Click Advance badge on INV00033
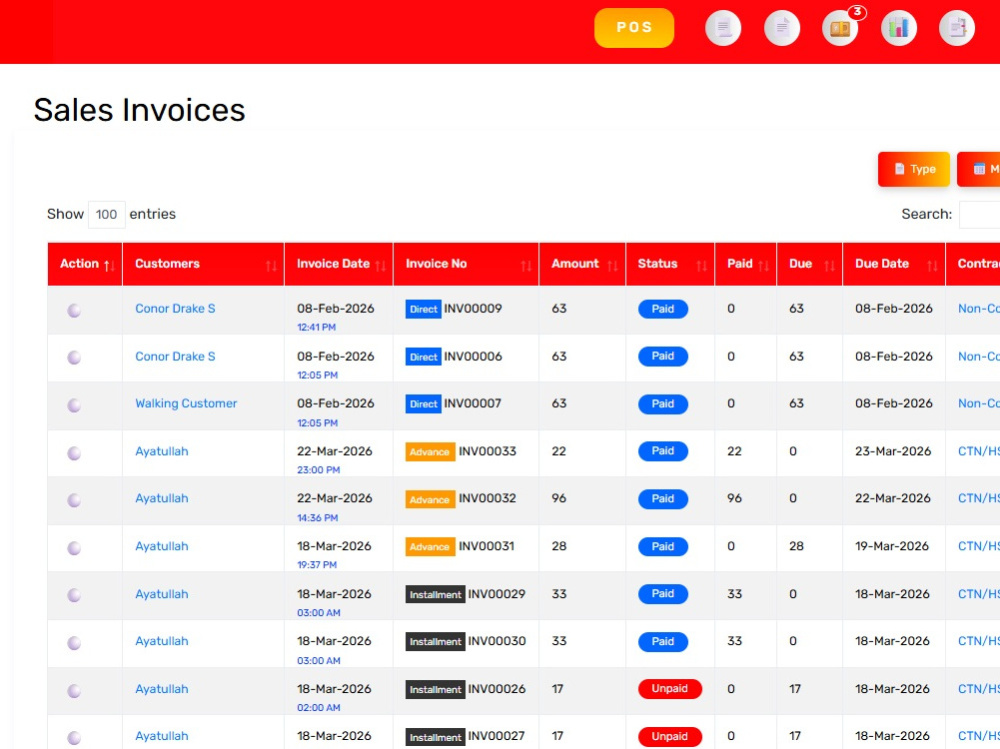 coord(430,452)
